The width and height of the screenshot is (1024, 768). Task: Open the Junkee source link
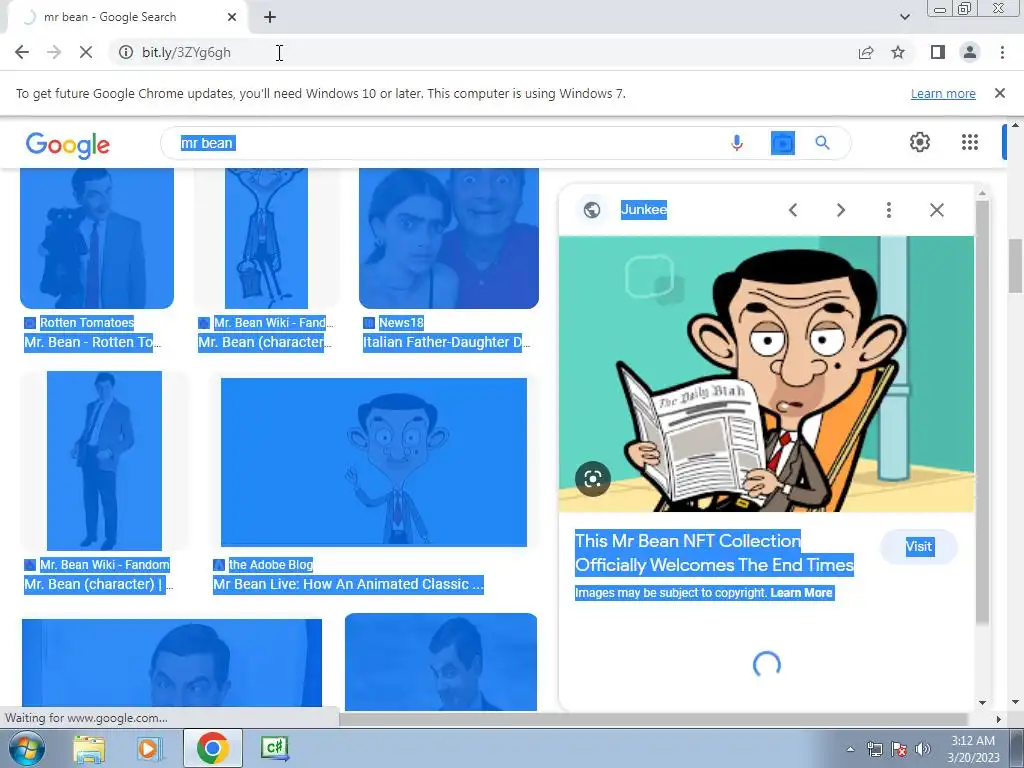point(643,209)
